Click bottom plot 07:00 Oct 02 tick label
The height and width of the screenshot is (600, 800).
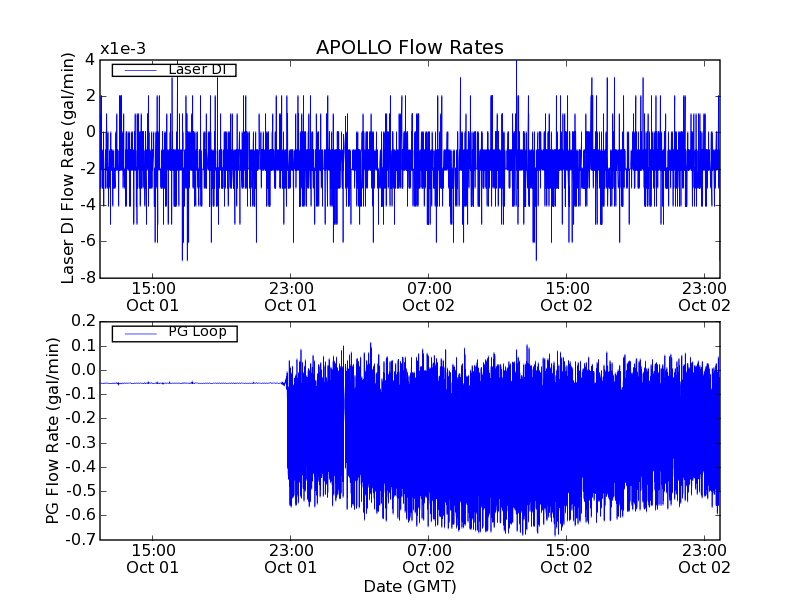click(429, 559)
